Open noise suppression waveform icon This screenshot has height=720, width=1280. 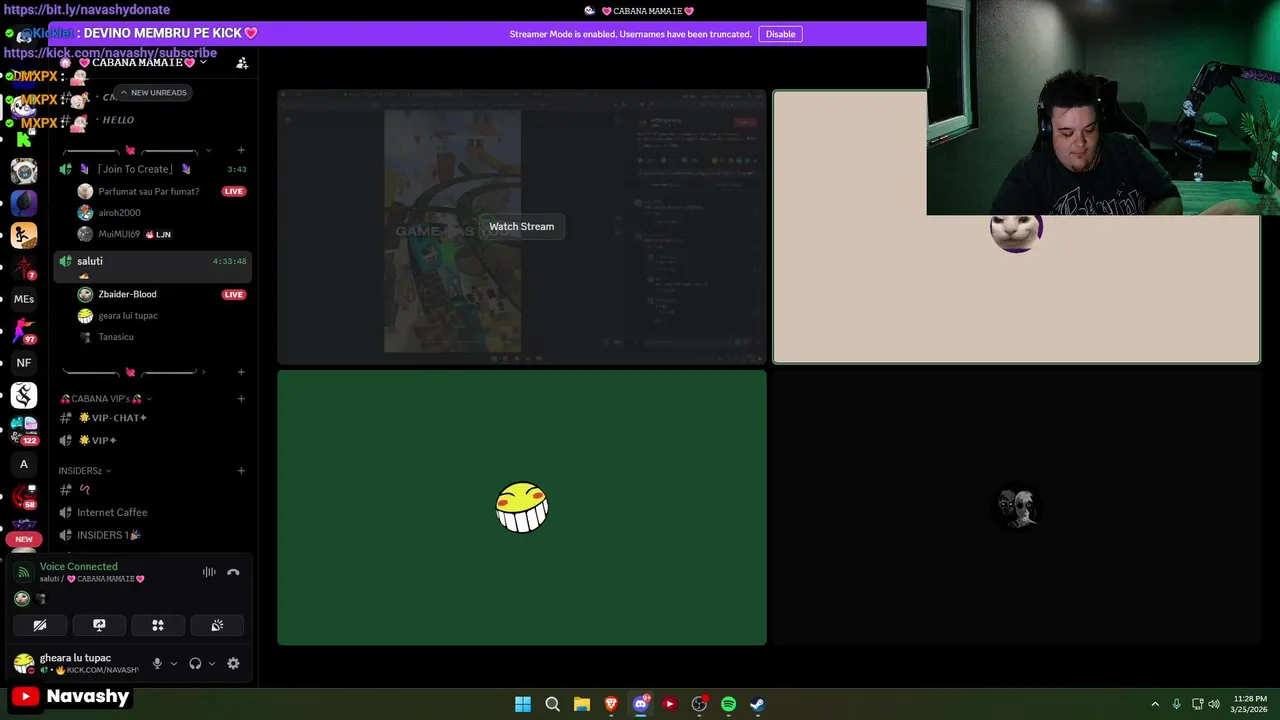pos(209,572)
